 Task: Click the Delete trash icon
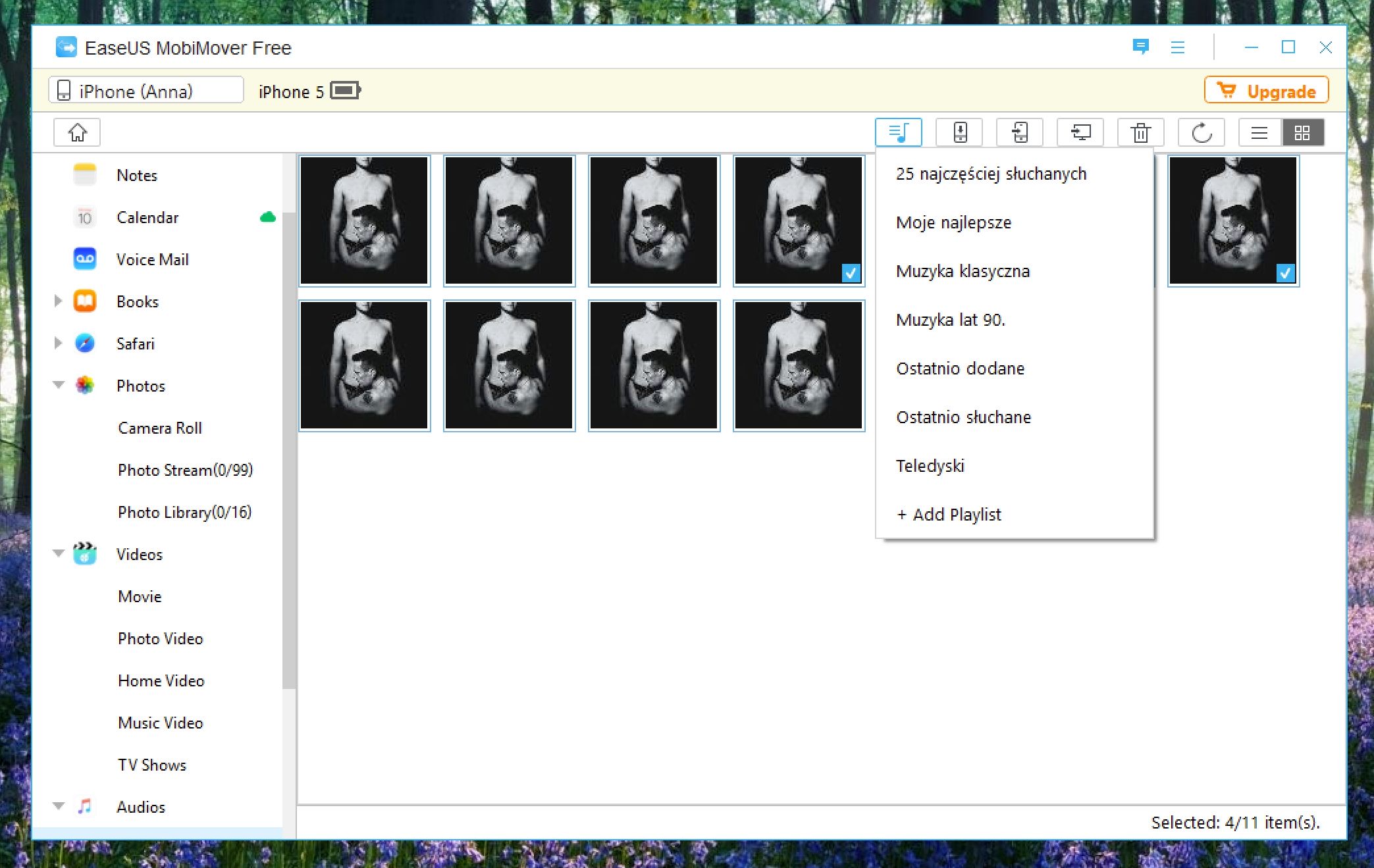(1140, 132)
